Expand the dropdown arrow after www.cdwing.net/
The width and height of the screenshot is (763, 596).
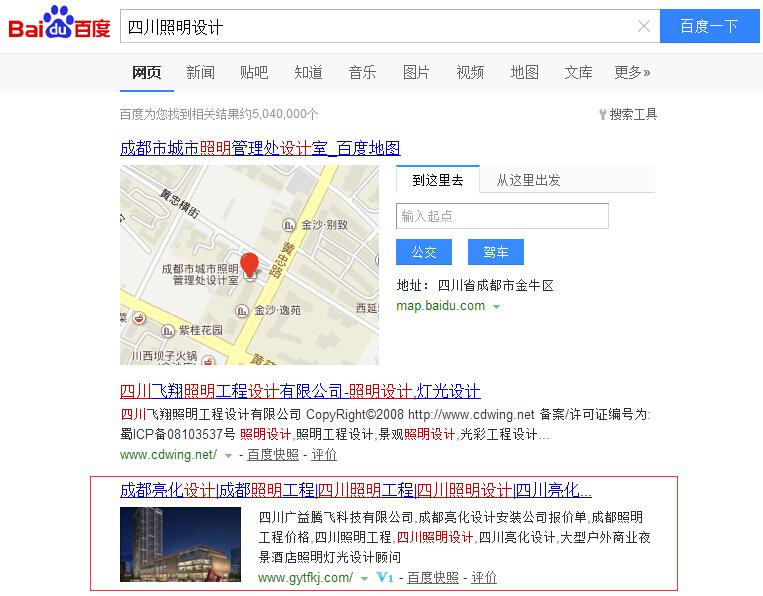click(228, 455)
